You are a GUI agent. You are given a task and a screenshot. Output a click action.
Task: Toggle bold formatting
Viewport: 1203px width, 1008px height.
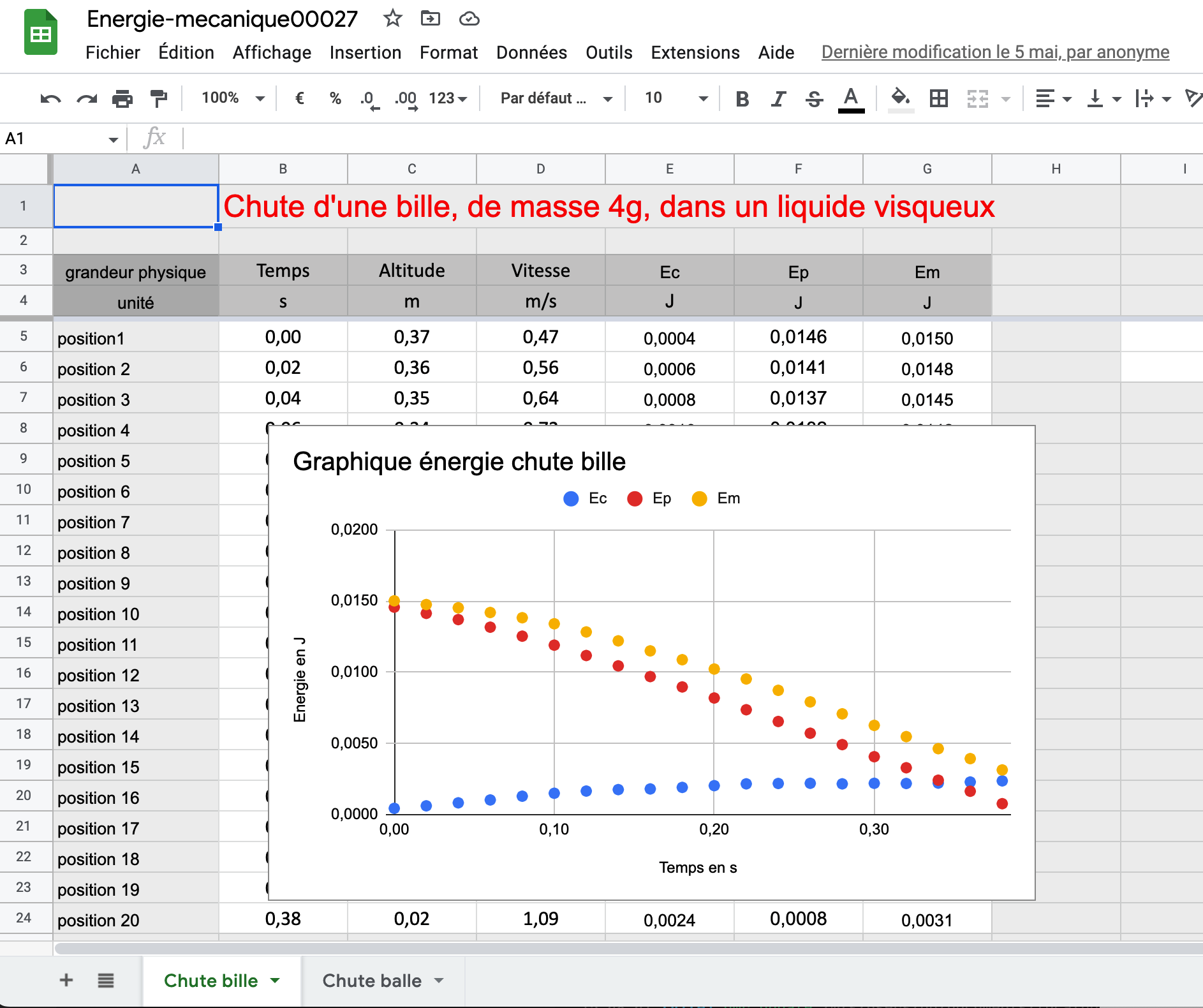[x=742, y=99]
